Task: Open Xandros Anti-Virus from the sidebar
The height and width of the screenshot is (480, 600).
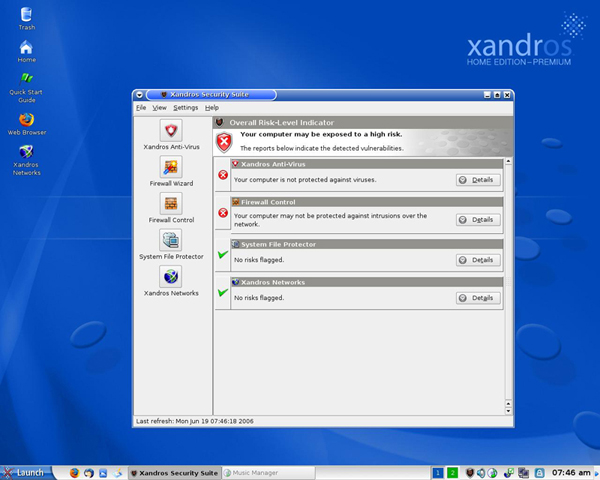Action: [x=171, y=130]
